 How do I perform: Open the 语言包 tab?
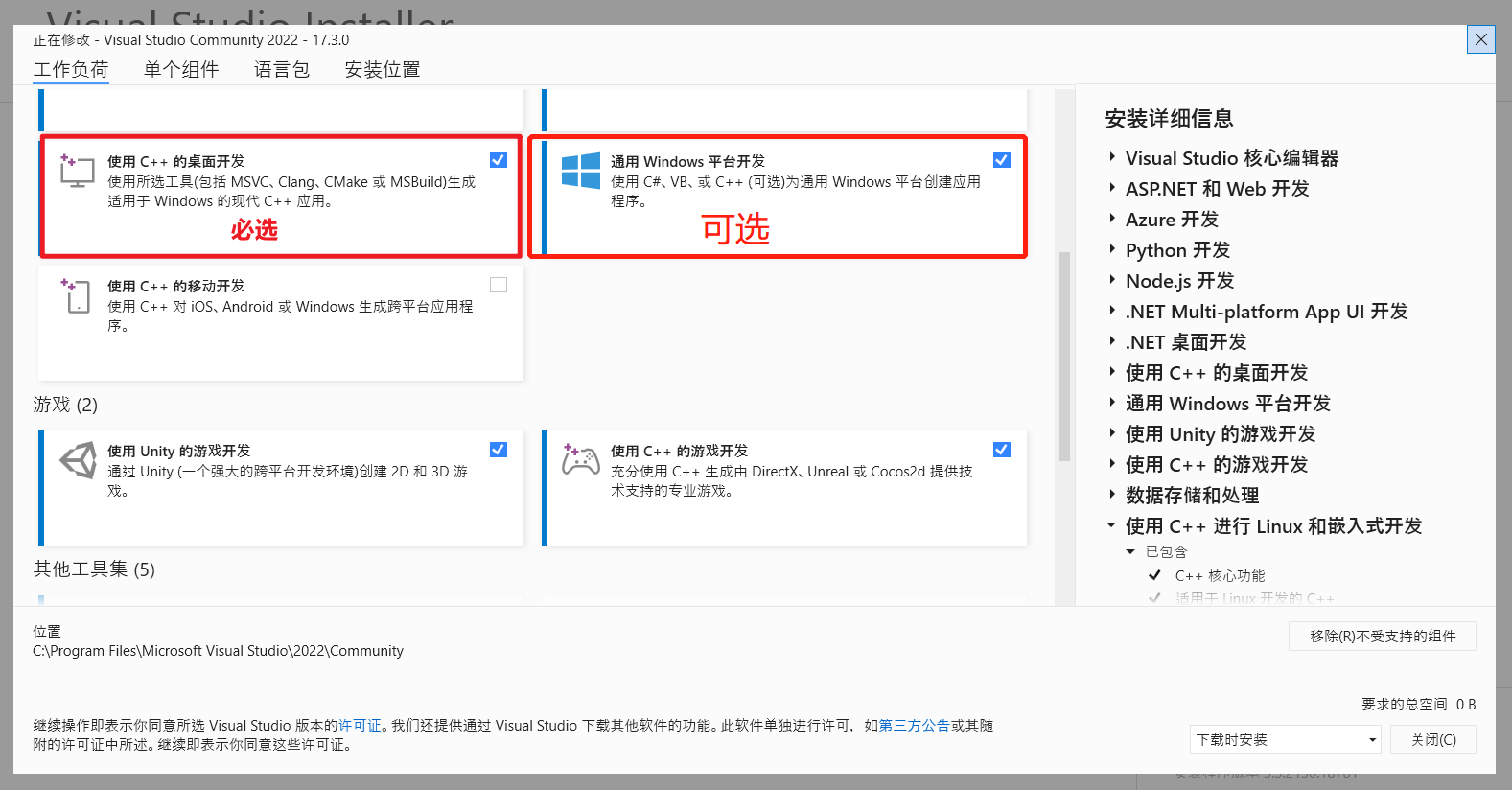coord(282,69)
